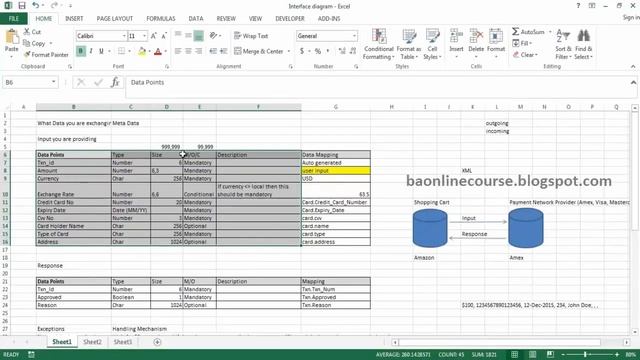
Task: Open Conditional Formatting menu
Action: pos(379,44)
